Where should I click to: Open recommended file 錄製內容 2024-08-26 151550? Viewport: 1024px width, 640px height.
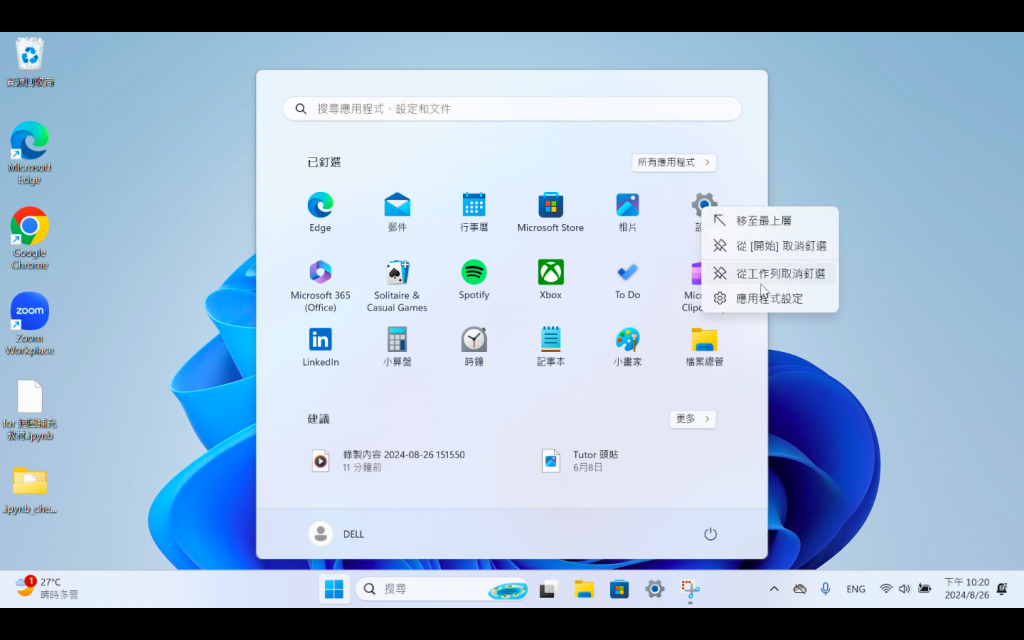pos(389,460)
